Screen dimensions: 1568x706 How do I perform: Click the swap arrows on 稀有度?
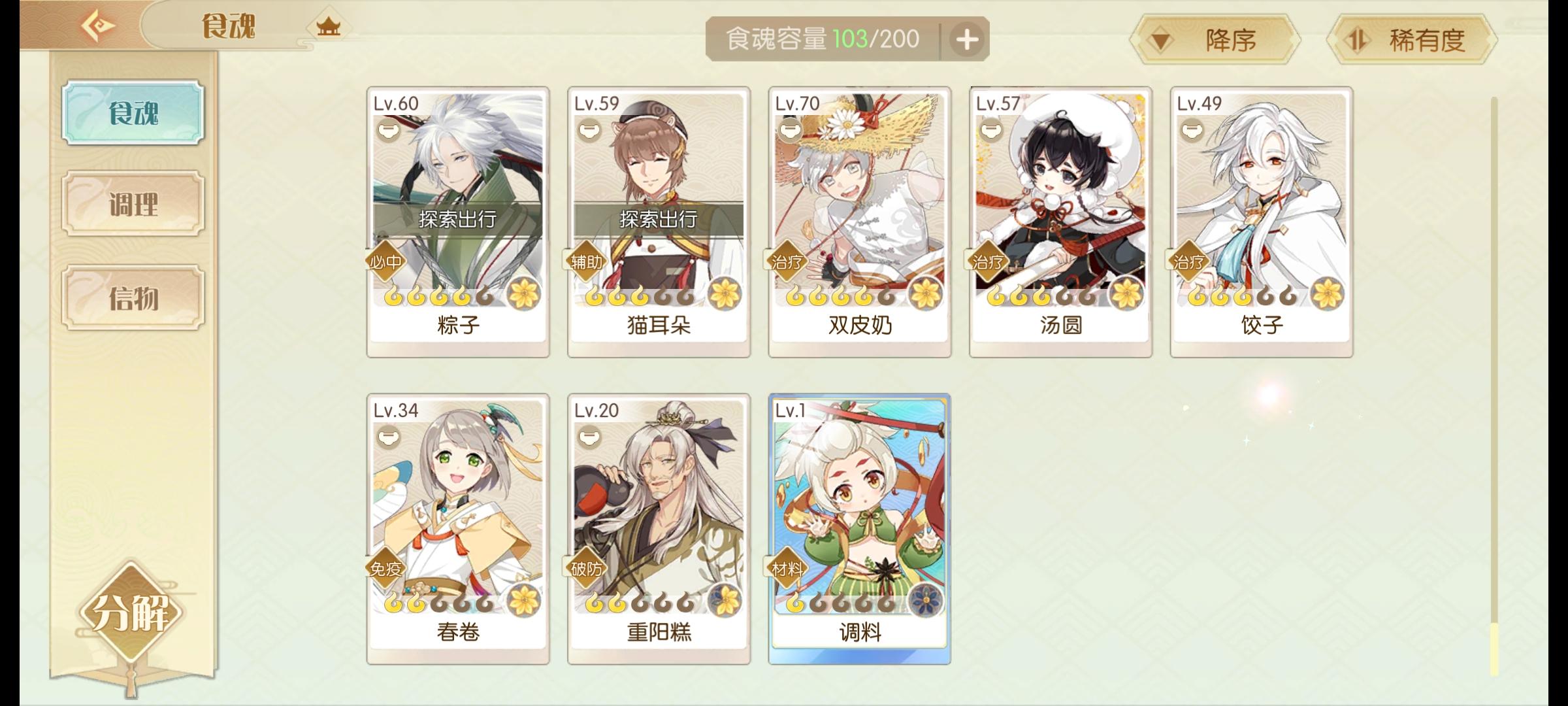tap(1358, 41)
